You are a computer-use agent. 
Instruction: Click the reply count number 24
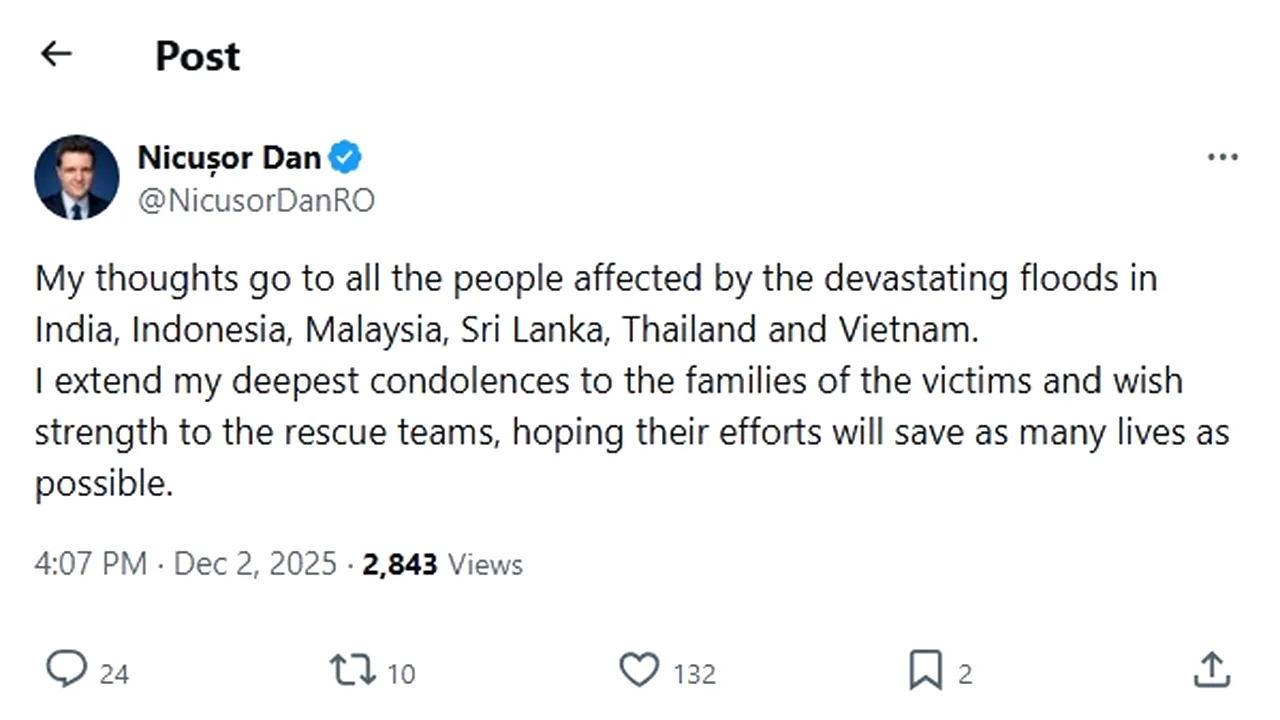[114, 674]
